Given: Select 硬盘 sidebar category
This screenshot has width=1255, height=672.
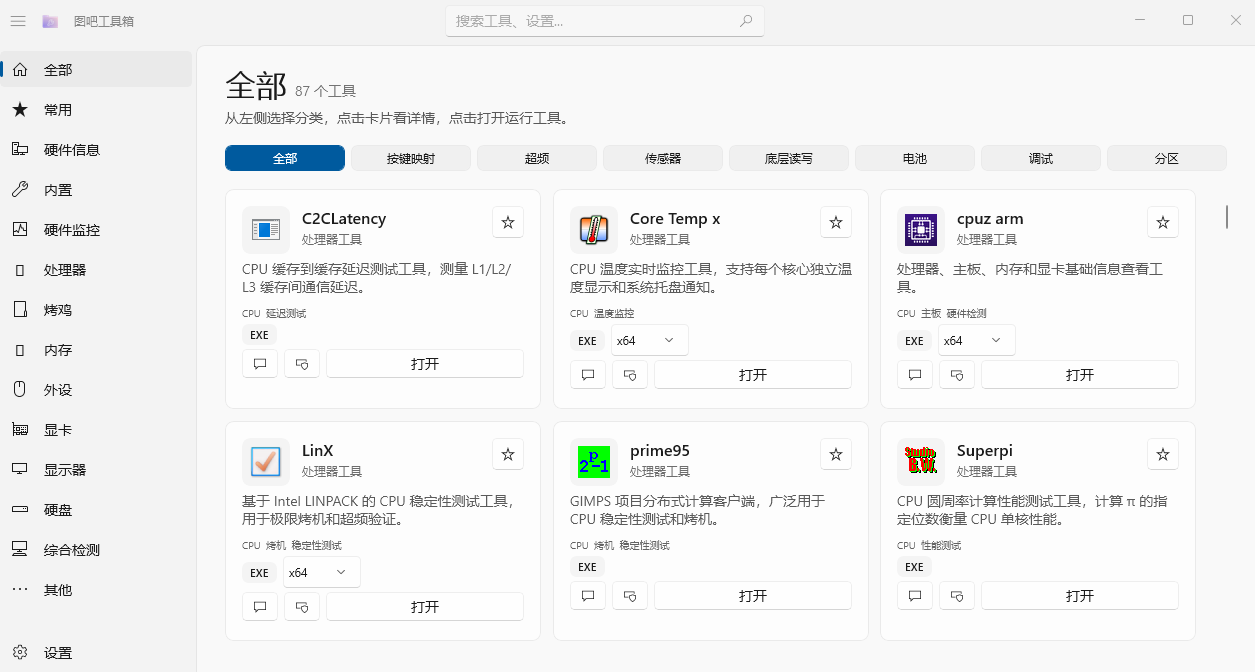Looking at the screenshot, I should pyautogui.click(x=96, y=510).
